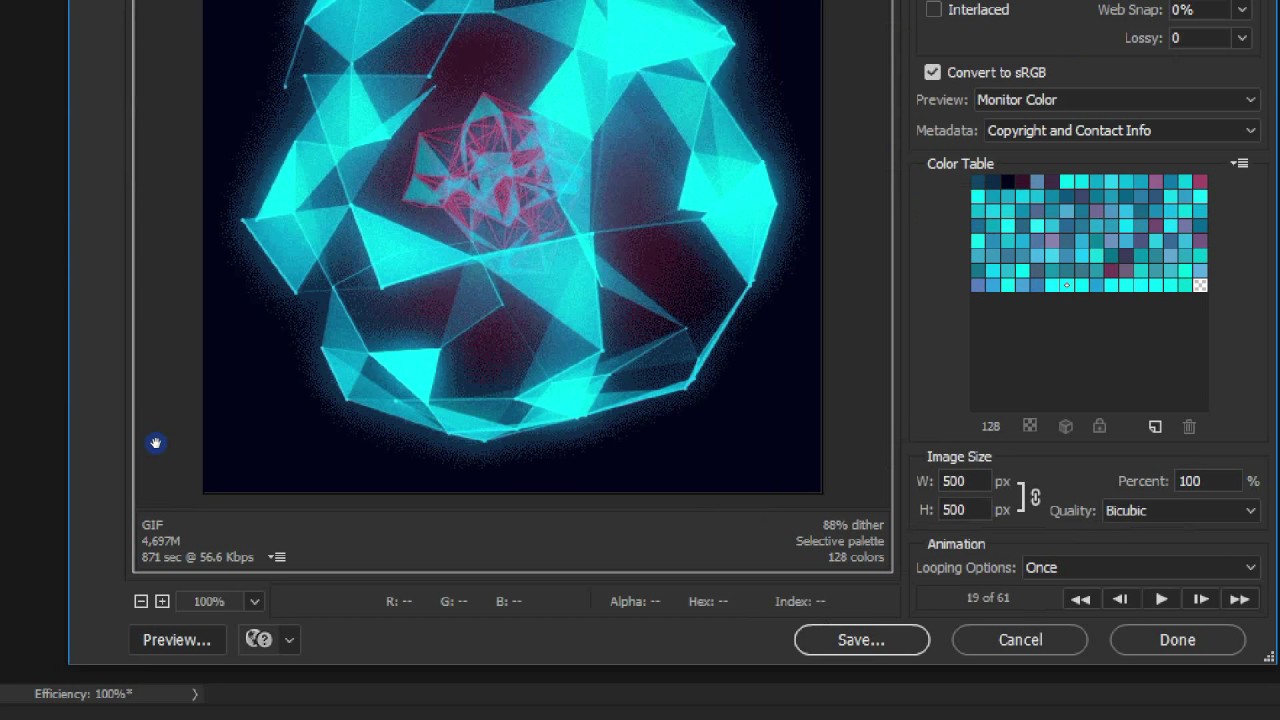This screenshot has height=720, width=1280.
Task: Click the '88% dither' text
Action: [x=853, y=525]
